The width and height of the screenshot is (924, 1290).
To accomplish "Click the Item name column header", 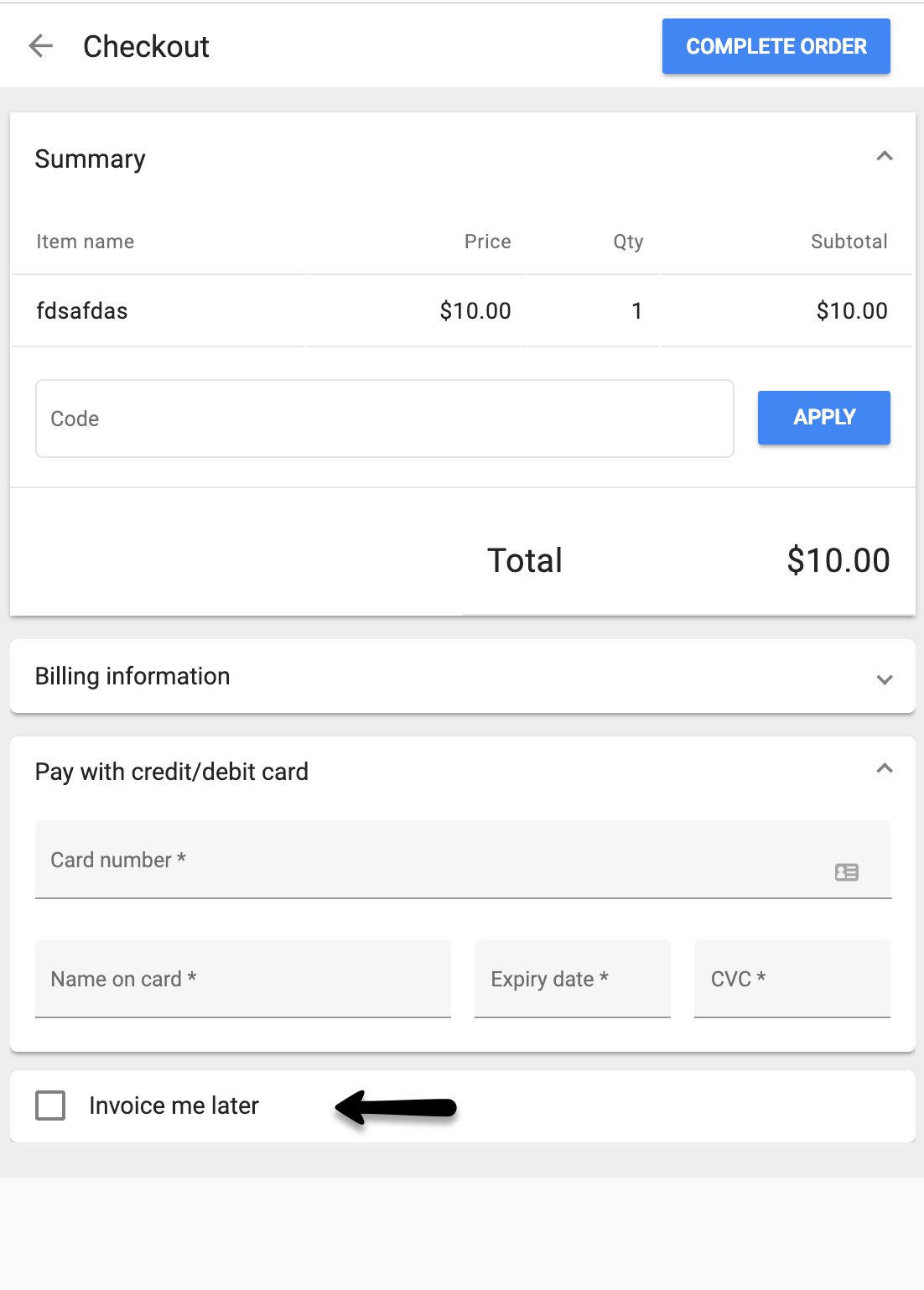I will click(86, 242).
